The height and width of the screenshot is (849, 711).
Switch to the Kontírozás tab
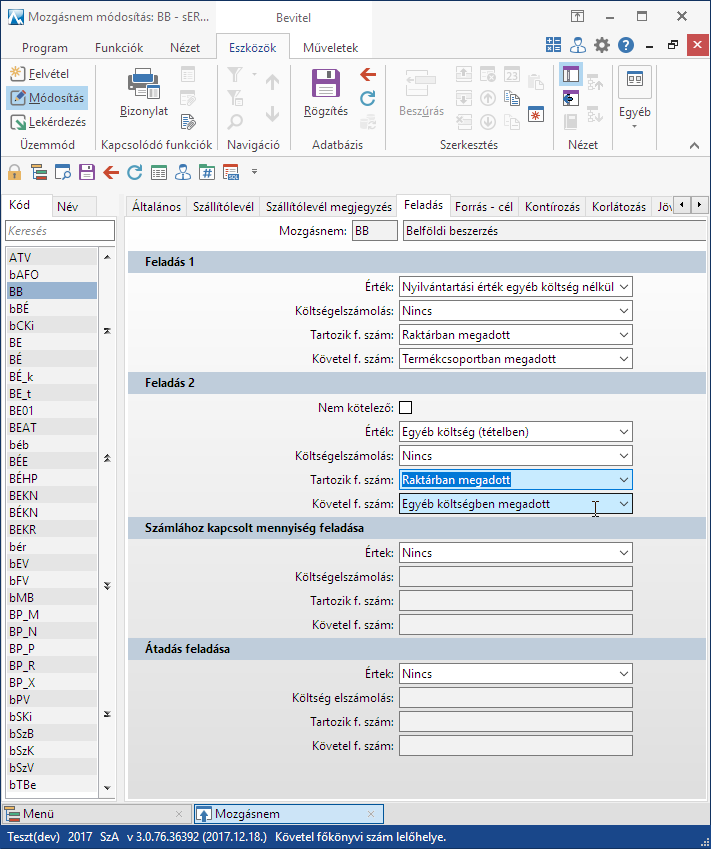552,206
